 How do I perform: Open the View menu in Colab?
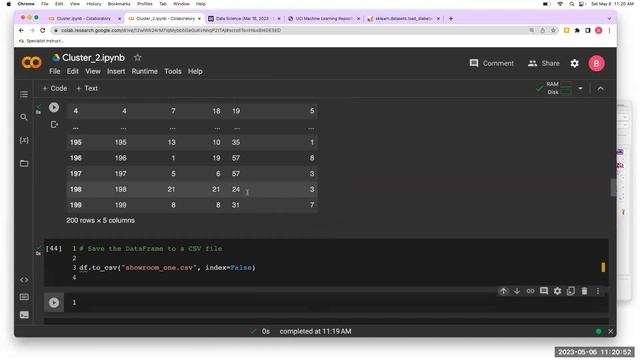pos(93,71)
